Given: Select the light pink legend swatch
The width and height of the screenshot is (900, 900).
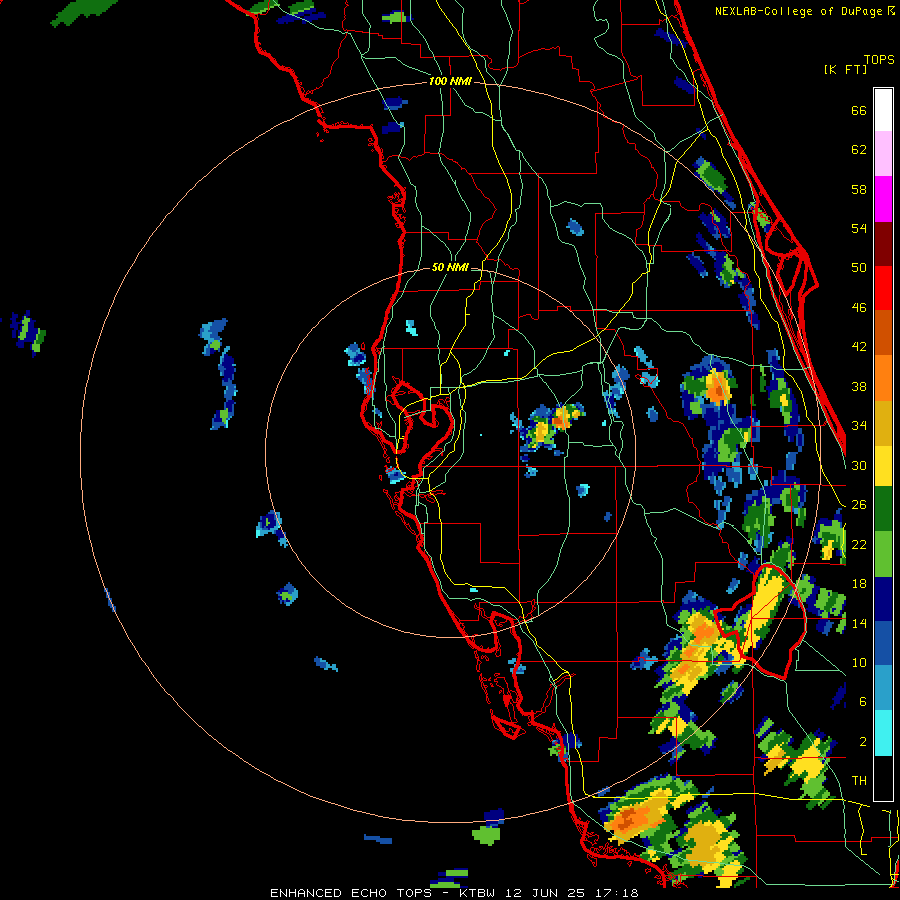Looking at the screenshot, I should pos(883,154).
